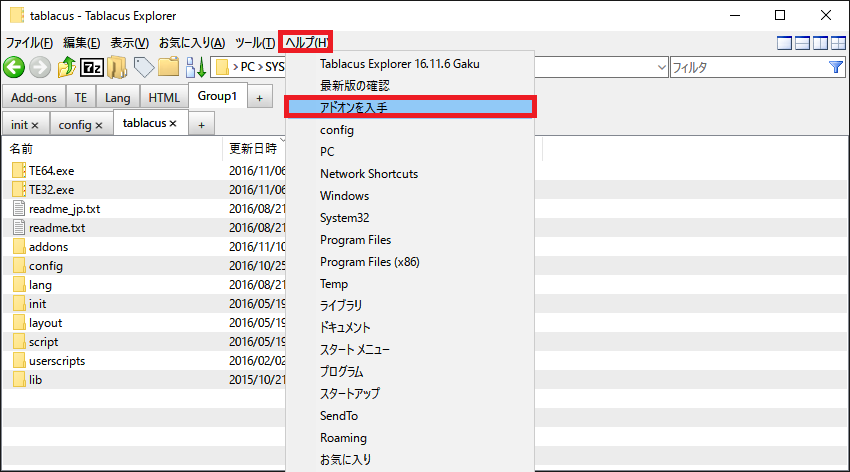Click the gray Forward arrow button
850x472 pixels.
40,67
